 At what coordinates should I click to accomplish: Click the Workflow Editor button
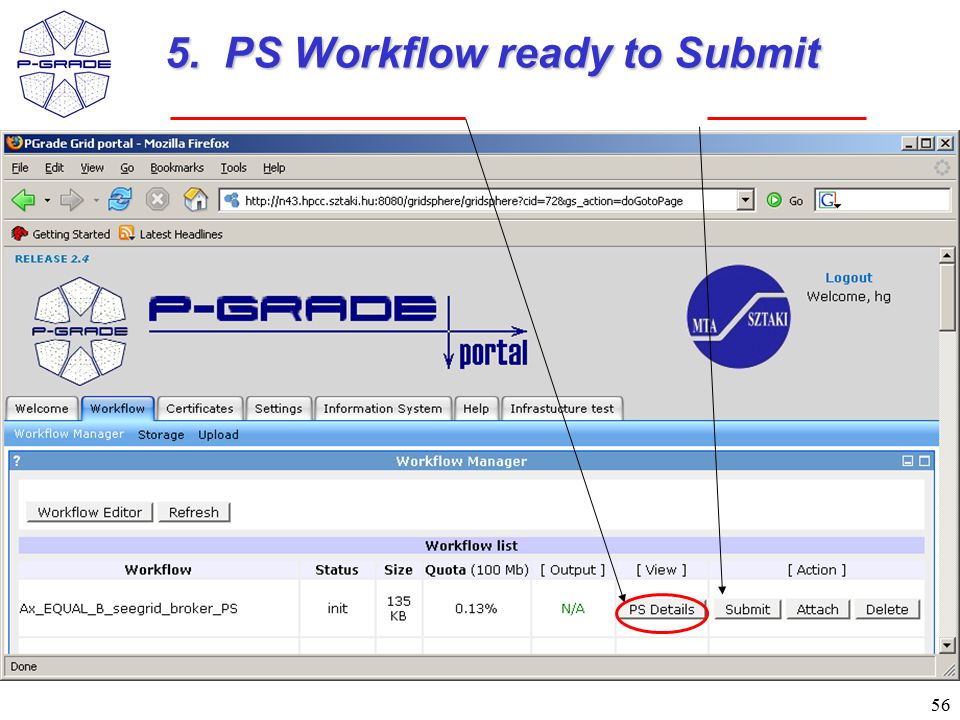tap(89, 512)
